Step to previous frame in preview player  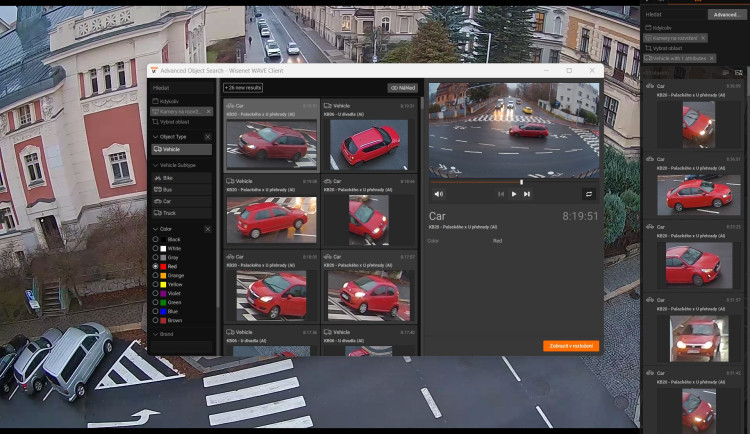coord(501,194)
